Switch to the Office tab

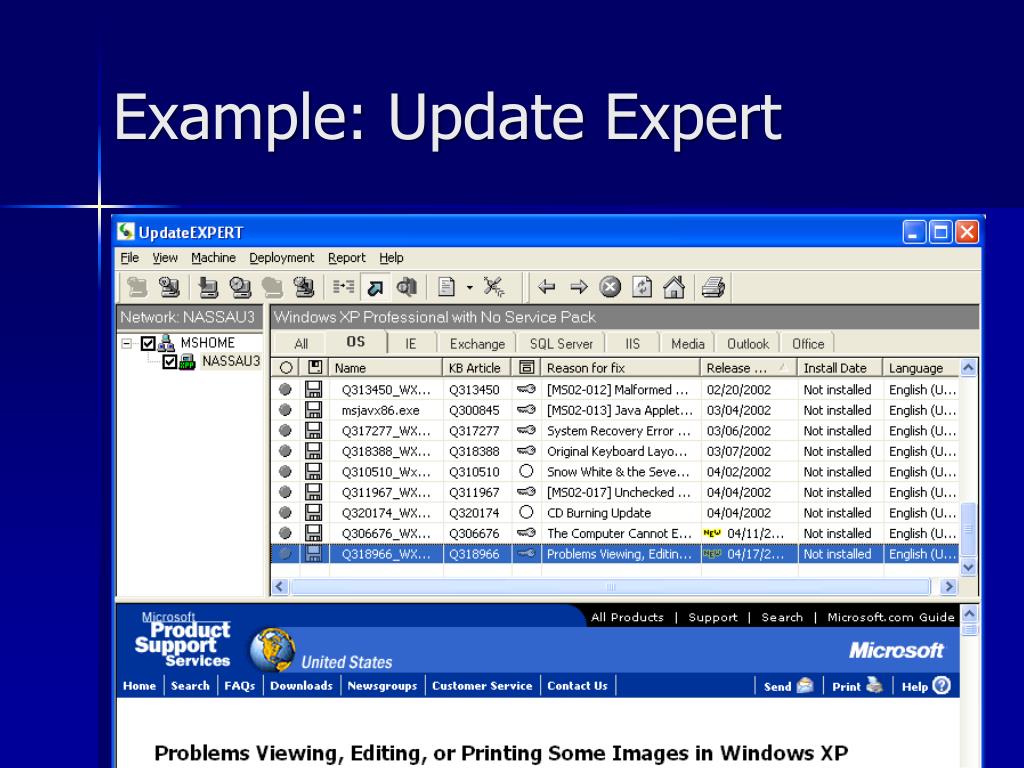pos(808,344)
